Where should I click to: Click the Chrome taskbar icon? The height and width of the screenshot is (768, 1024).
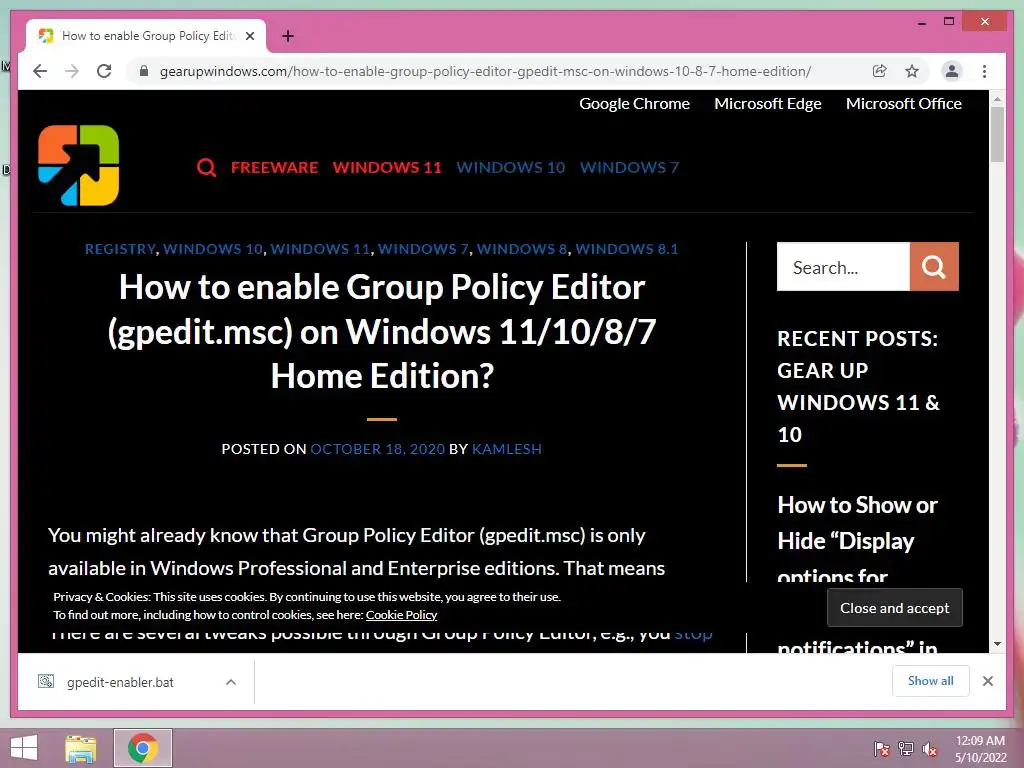click(142, 748)
